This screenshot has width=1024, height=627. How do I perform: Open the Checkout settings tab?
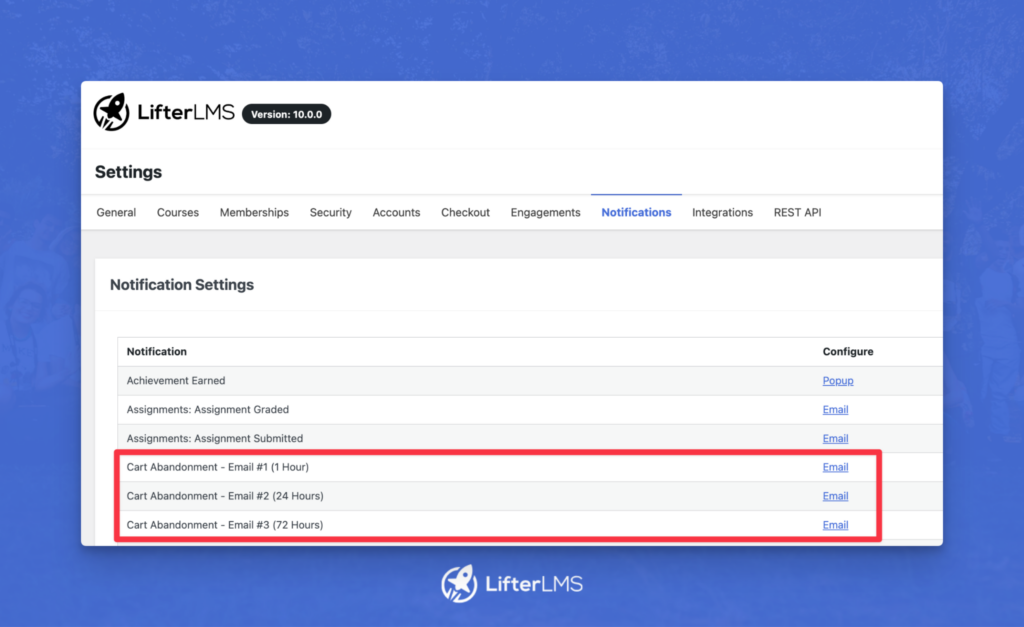[465, 212]
